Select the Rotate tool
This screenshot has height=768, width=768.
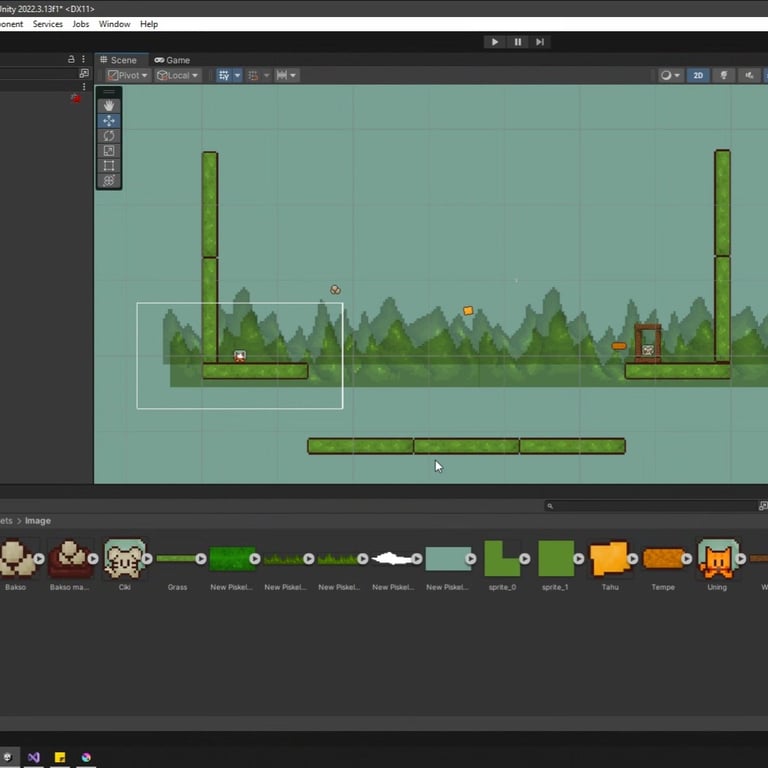click(x=109, y=135)
